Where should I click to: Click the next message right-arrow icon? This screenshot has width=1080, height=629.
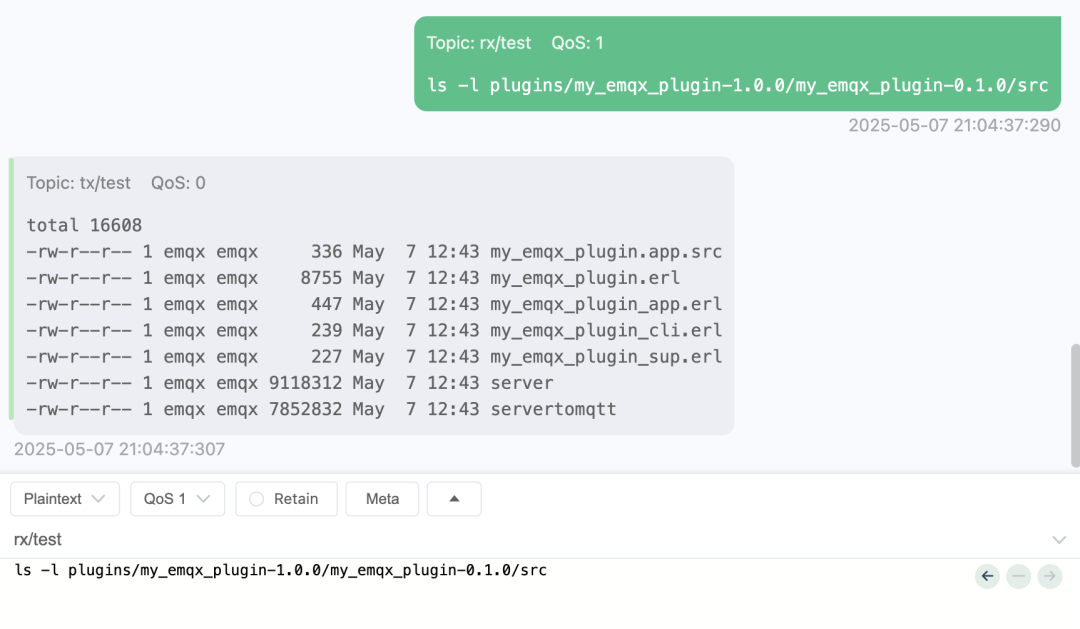(1049, 576)
